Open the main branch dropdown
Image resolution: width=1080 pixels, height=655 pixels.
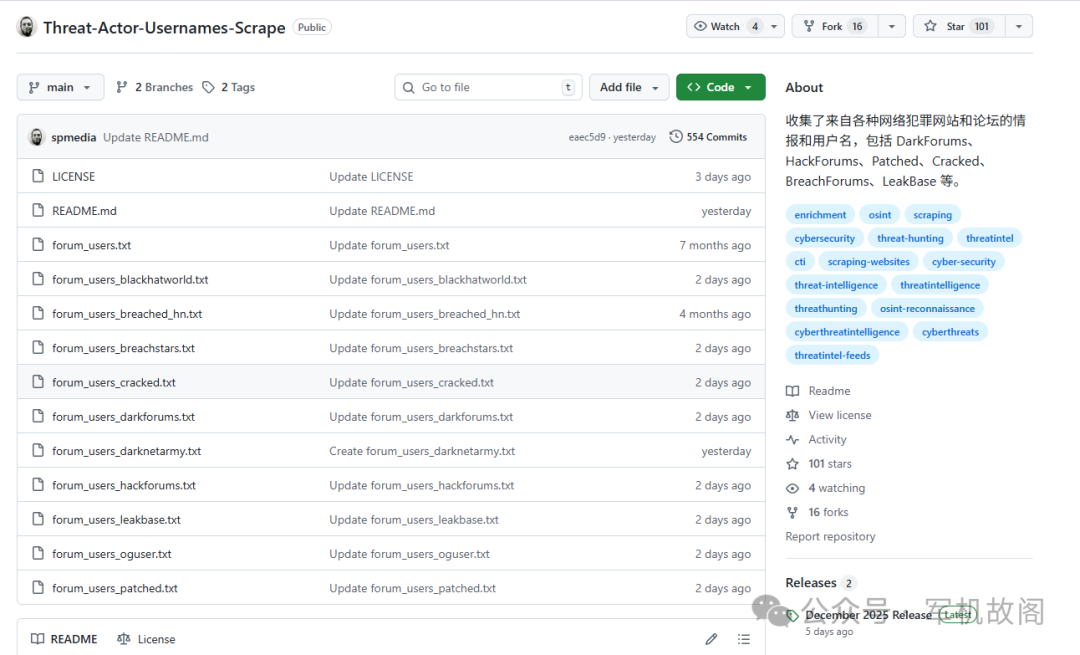click(x=60, y=88)
